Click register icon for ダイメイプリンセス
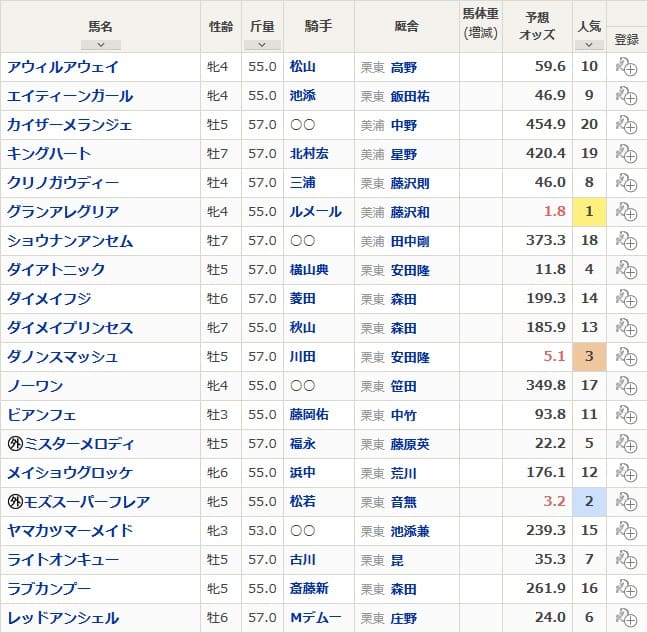Screen dimensions: 647x633 (626, 328)
